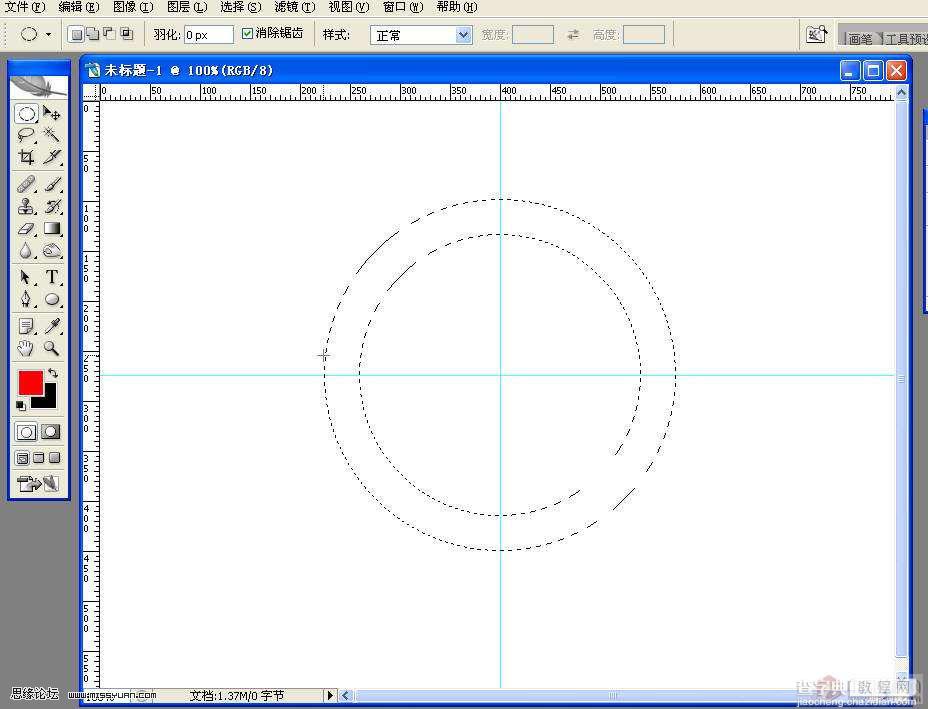
Task: Select the Crop tool
Action: (x=26, y=157)
